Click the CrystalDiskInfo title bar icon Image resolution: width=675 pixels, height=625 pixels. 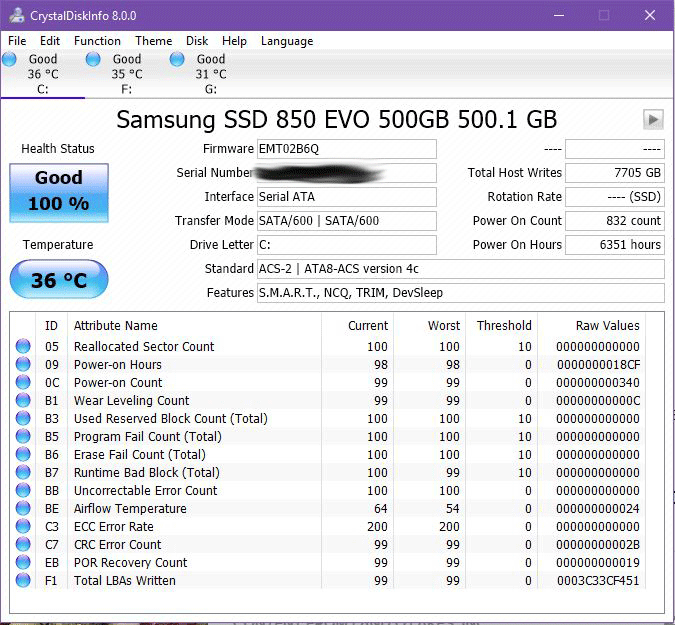pyautogui.click(x=17, y=15)
